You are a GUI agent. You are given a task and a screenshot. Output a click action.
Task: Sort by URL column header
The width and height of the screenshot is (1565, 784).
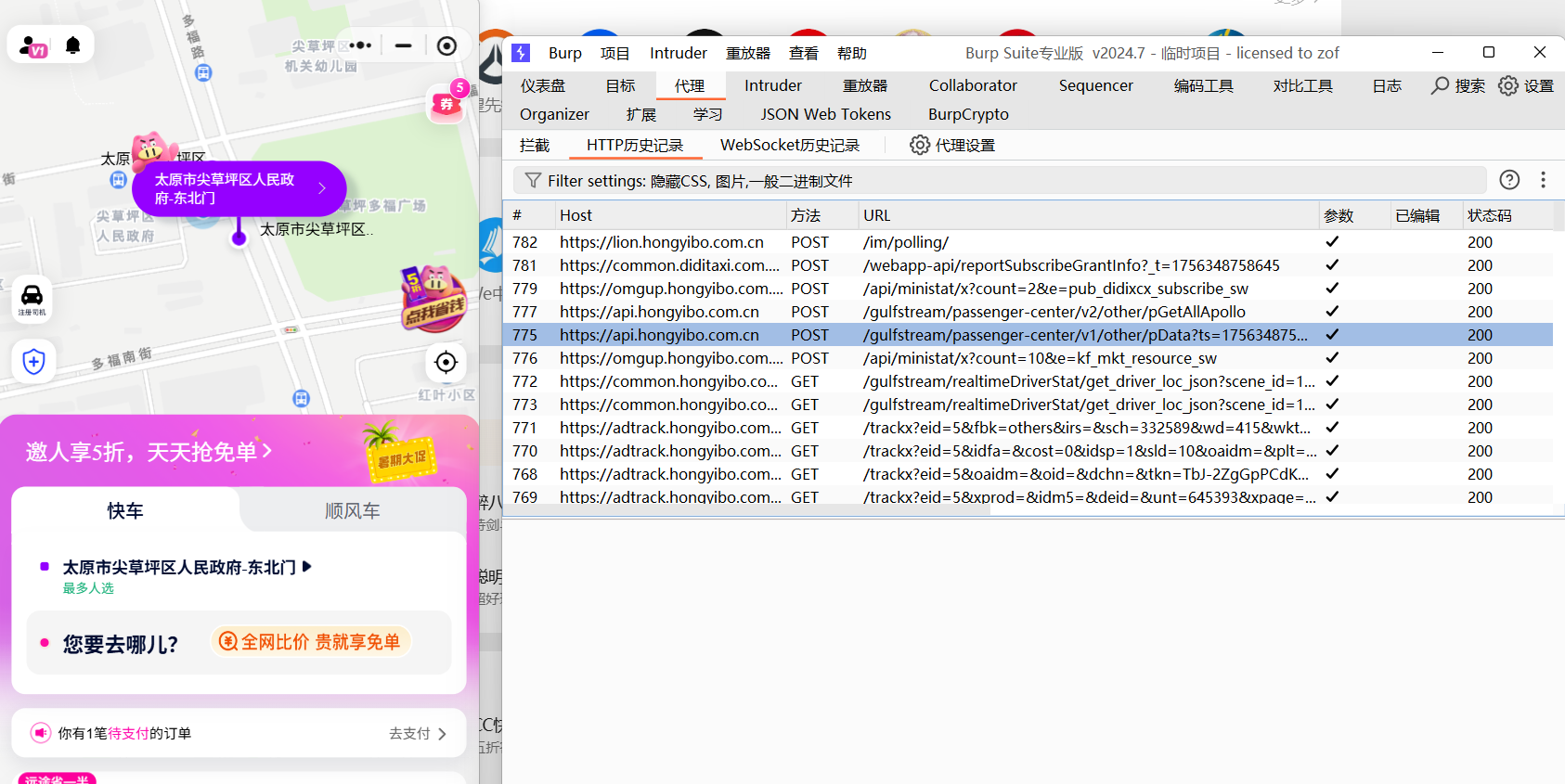coord(1088,215)
